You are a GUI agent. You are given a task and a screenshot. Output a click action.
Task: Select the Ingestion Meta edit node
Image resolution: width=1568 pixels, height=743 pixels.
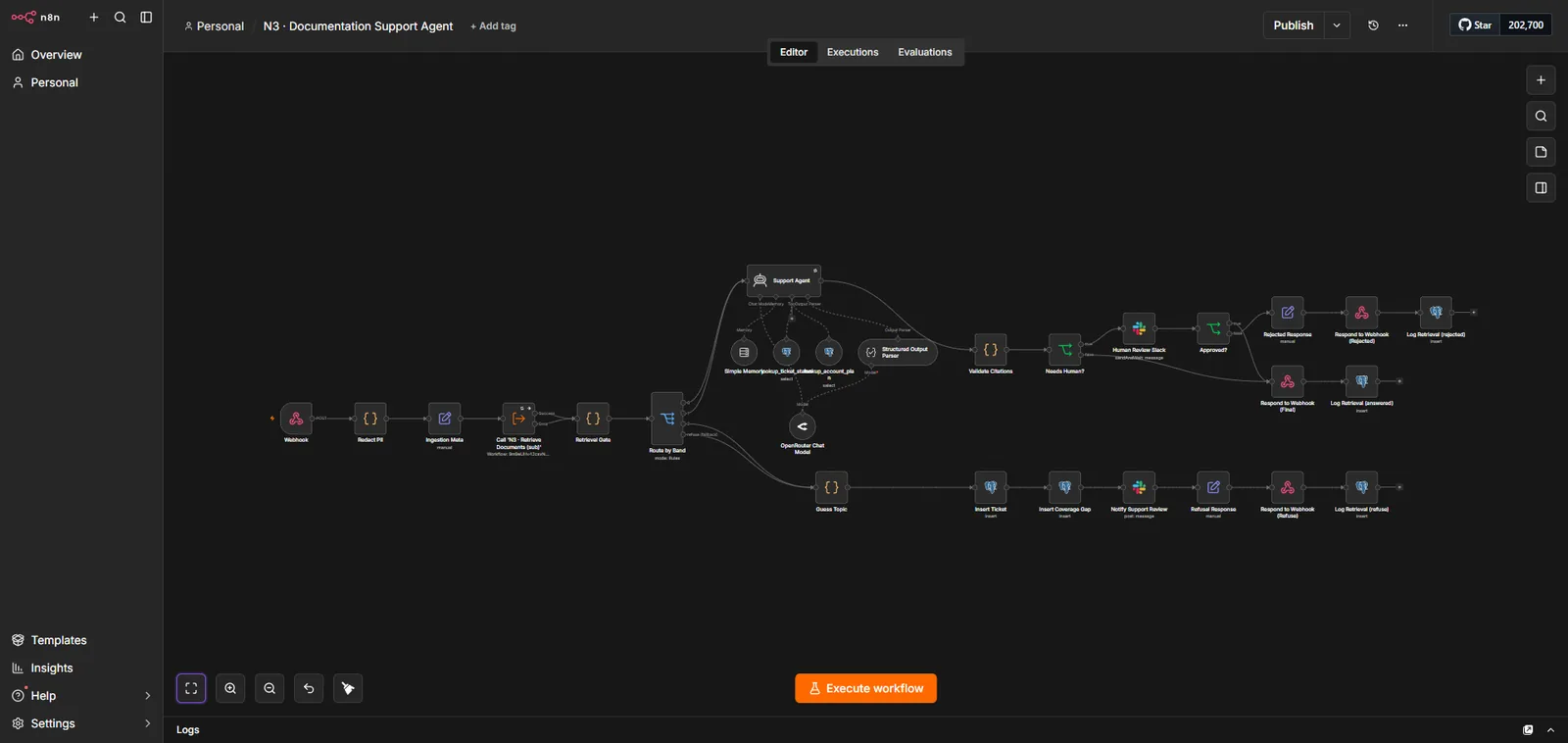pyautogui.click(x=445, y=419)
